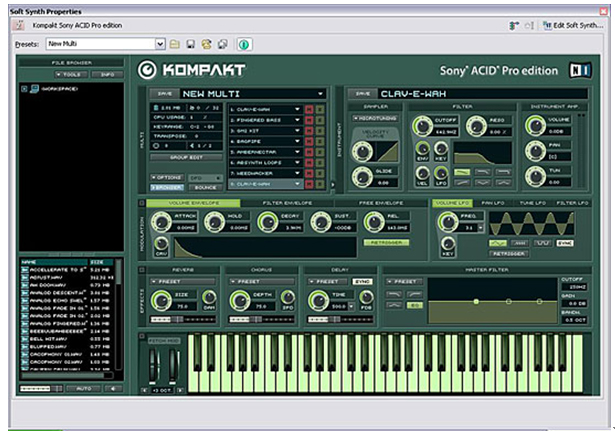Toggle the LFO Sync button
This screenshot has height=435, width=615.
[x=565, y=242]
